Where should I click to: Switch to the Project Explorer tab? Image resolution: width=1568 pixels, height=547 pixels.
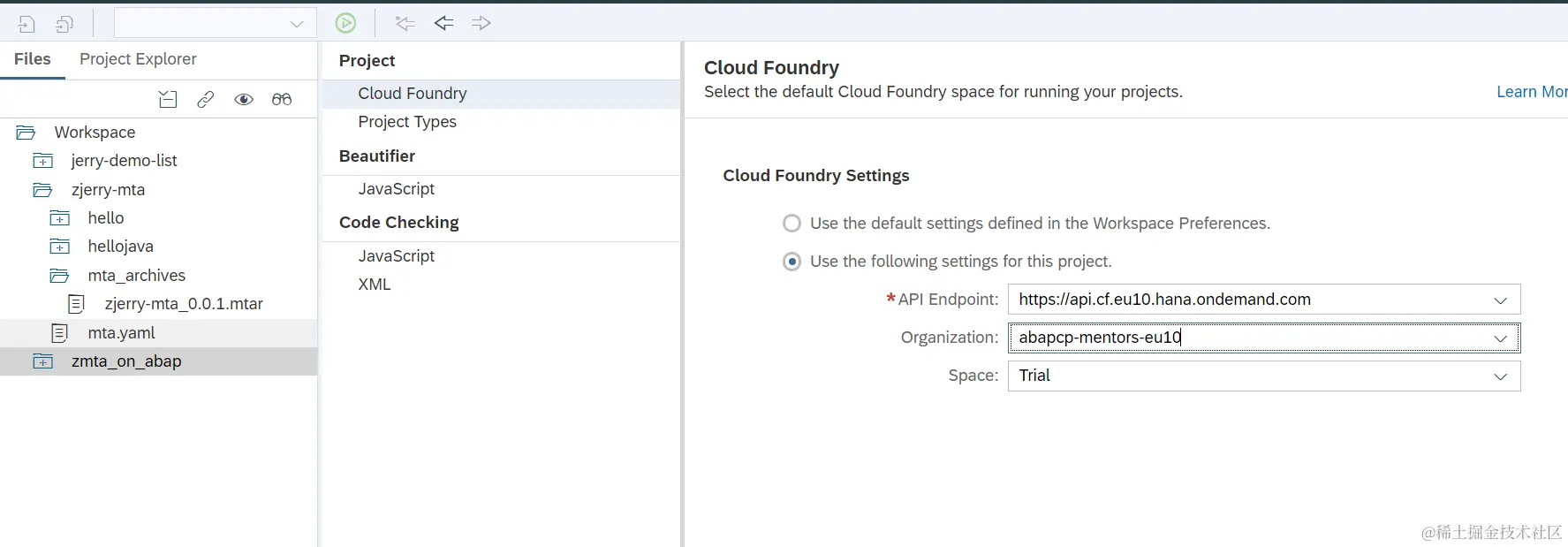138,59
